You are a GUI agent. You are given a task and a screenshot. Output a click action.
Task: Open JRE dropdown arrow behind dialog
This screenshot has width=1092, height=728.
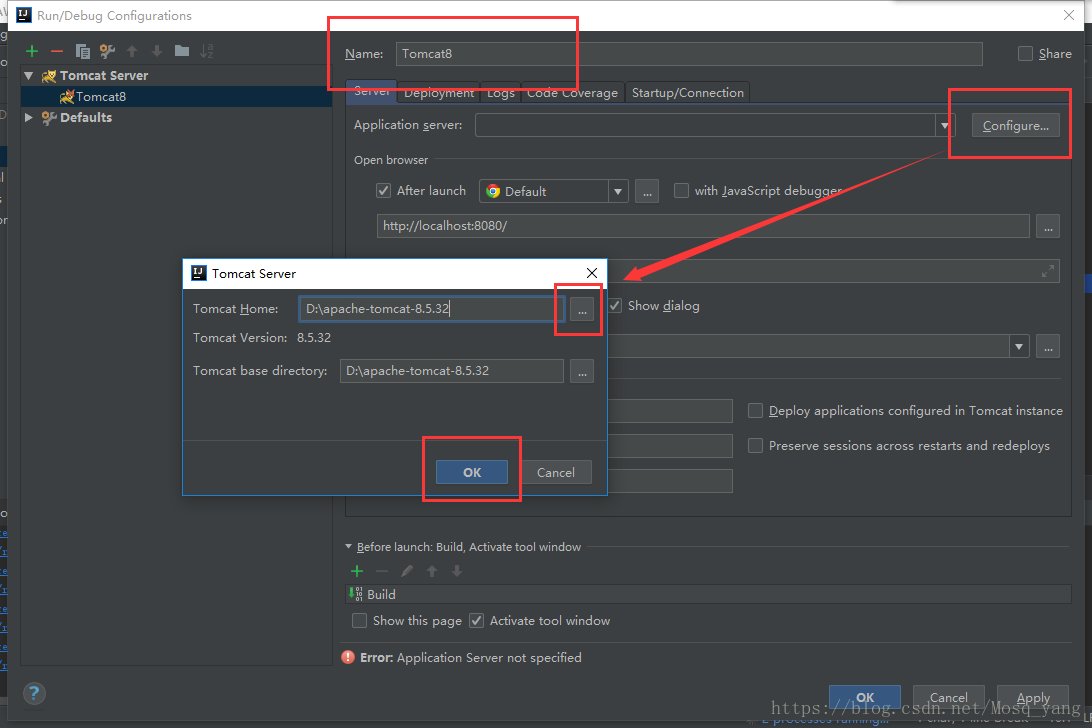pos(1019,346)
